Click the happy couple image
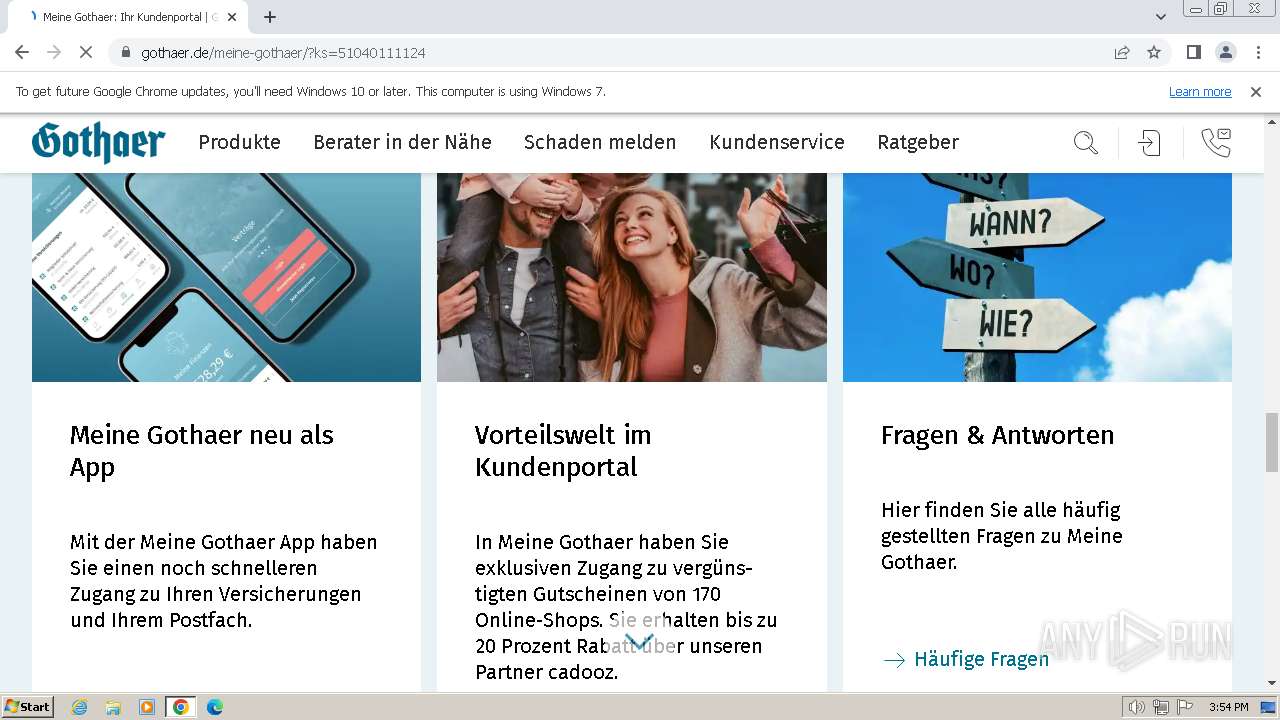This screenshot has height=720, width=1280. tap(632, 277)
